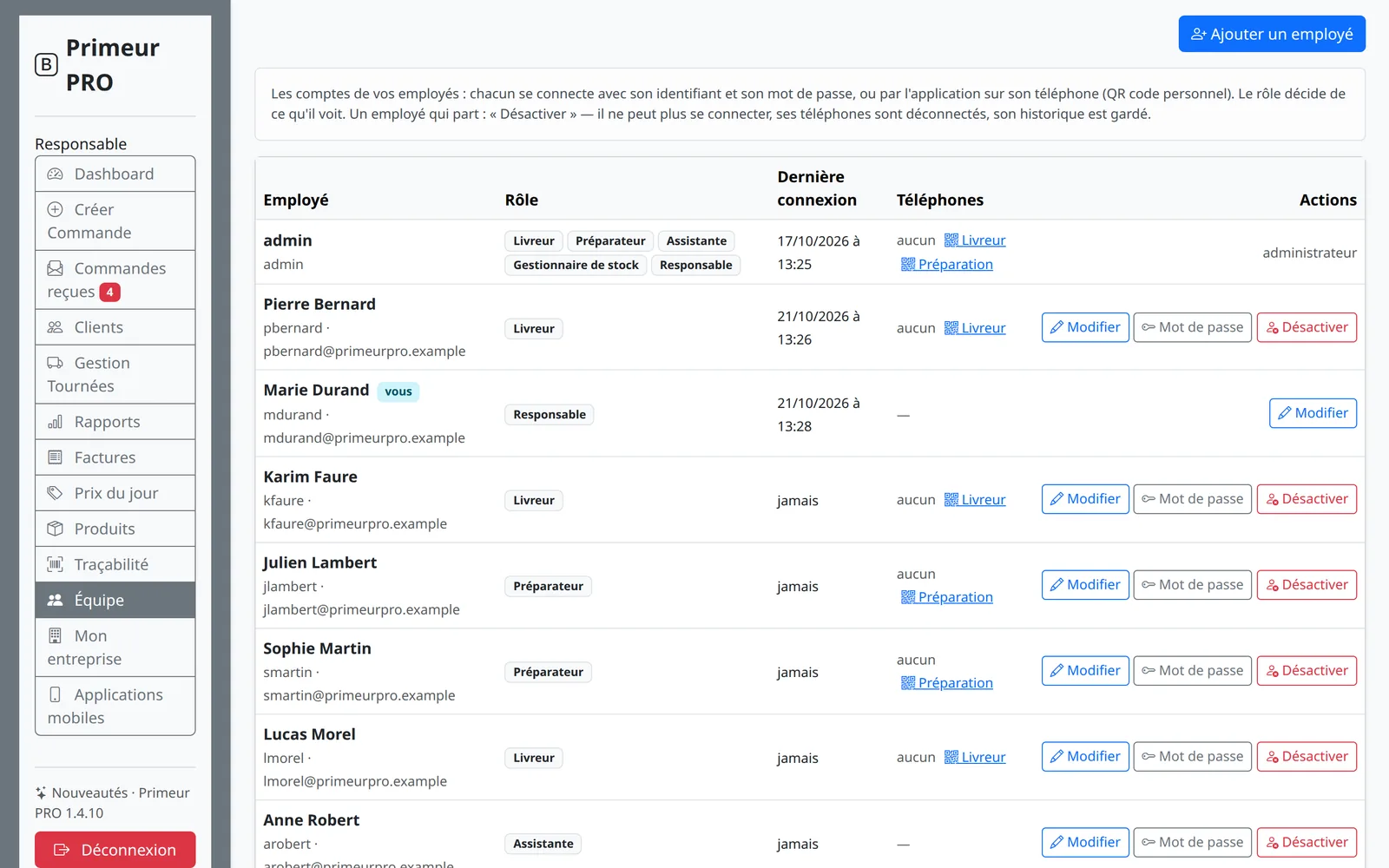Click admin's Gestionnaire de stock role badge
Screen dimensions: 1389x868
[576, 265]
